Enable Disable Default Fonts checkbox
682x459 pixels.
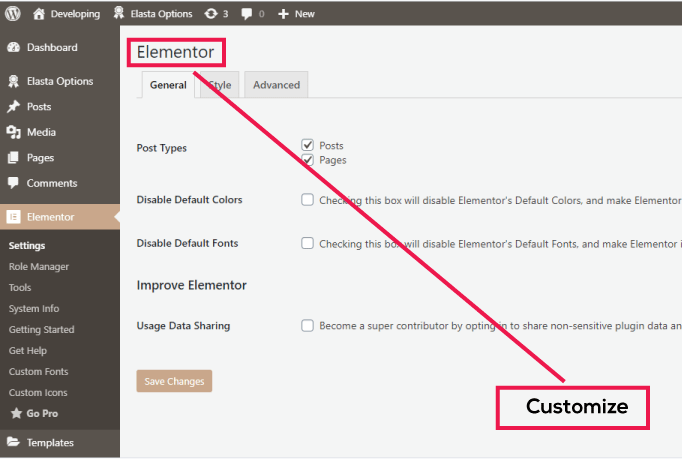[x=308, y=243]
